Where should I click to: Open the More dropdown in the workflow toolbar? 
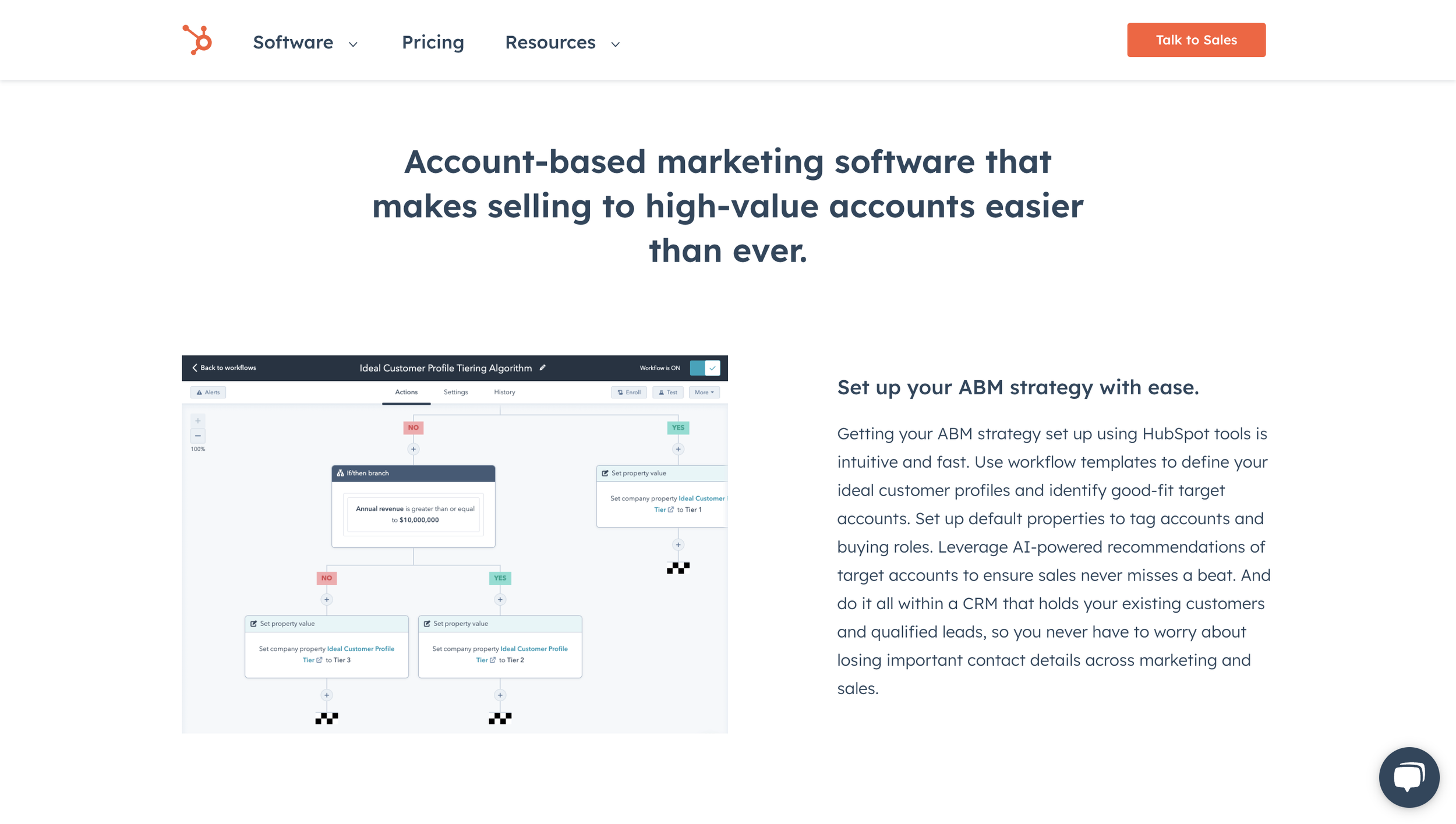point(704,392)
